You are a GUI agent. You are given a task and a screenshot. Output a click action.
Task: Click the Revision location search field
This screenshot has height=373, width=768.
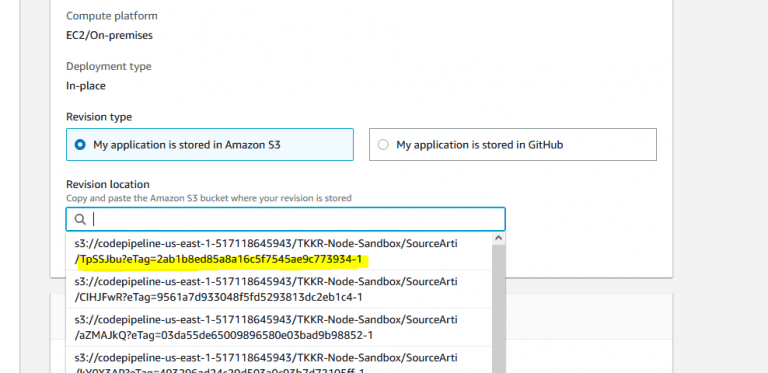286,219
